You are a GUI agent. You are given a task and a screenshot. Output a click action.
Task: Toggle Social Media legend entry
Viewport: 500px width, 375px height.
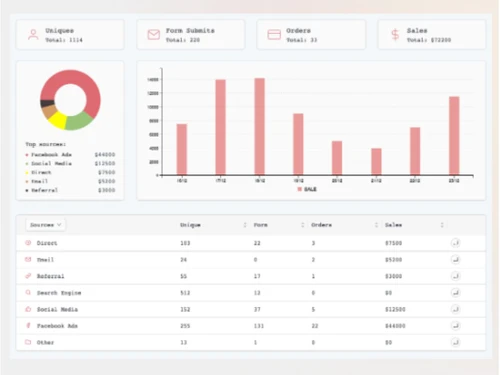70,163
